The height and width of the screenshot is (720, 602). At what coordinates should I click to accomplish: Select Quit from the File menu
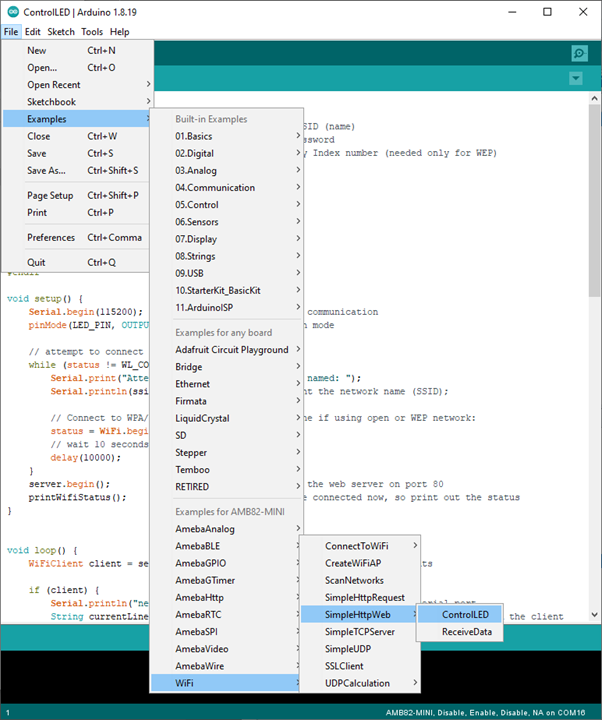click(37, 263)
